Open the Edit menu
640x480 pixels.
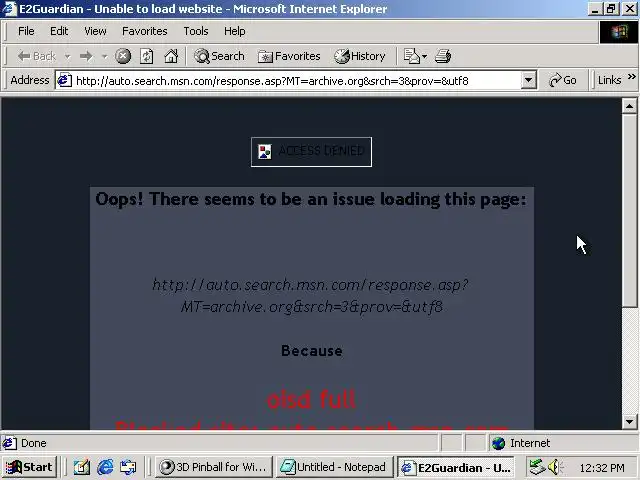(59, 31)
